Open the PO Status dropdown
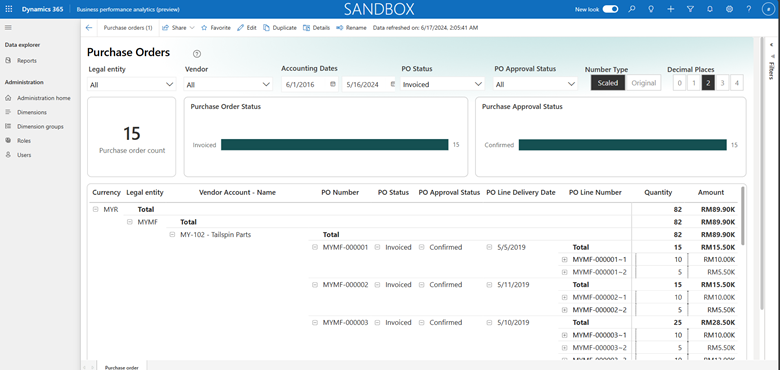Viewport: 780px width, 370px height. (442, 85)
